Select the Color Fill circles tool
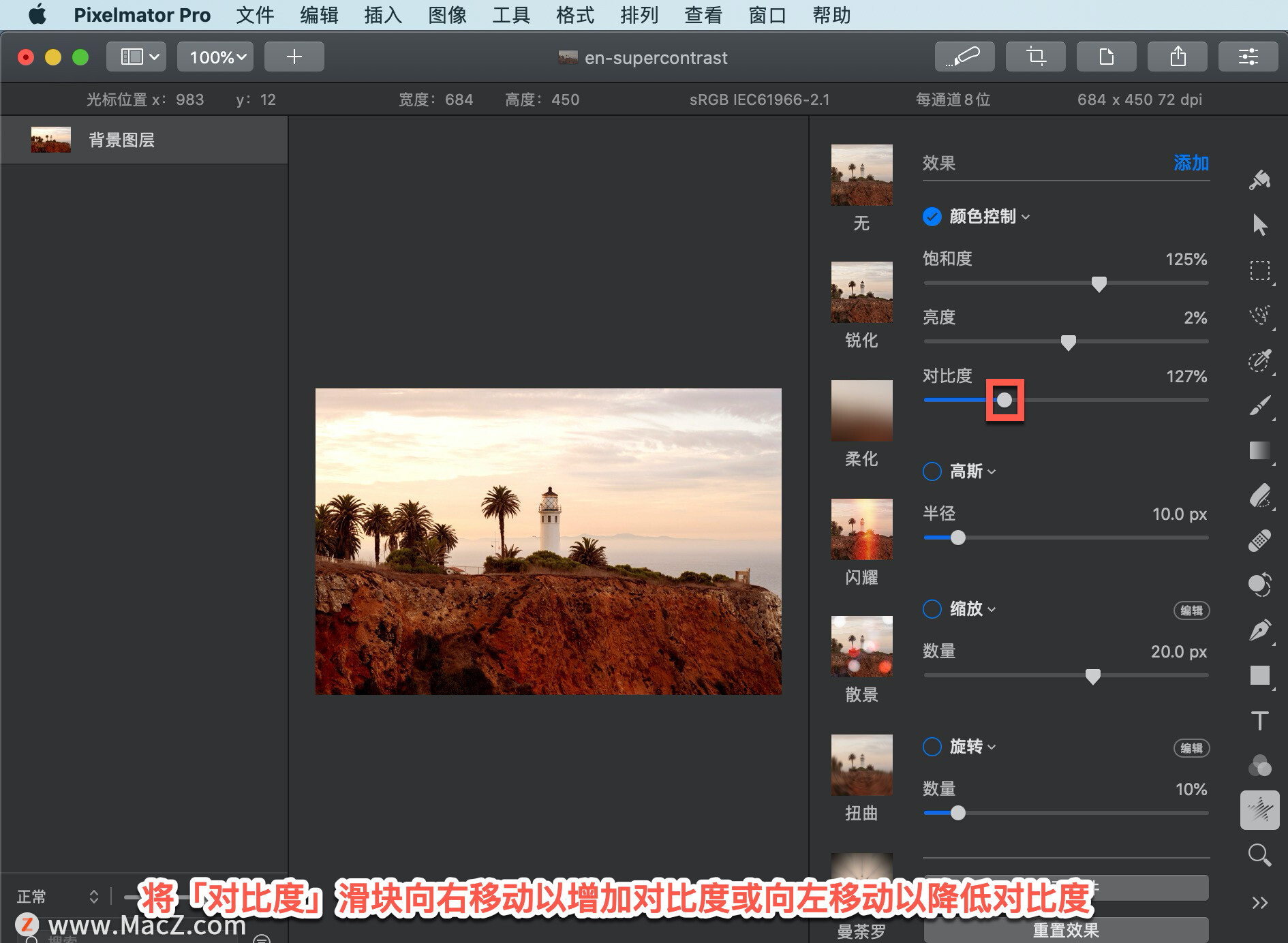This screenshot has width=1288, height=943. pos(1259,765)
